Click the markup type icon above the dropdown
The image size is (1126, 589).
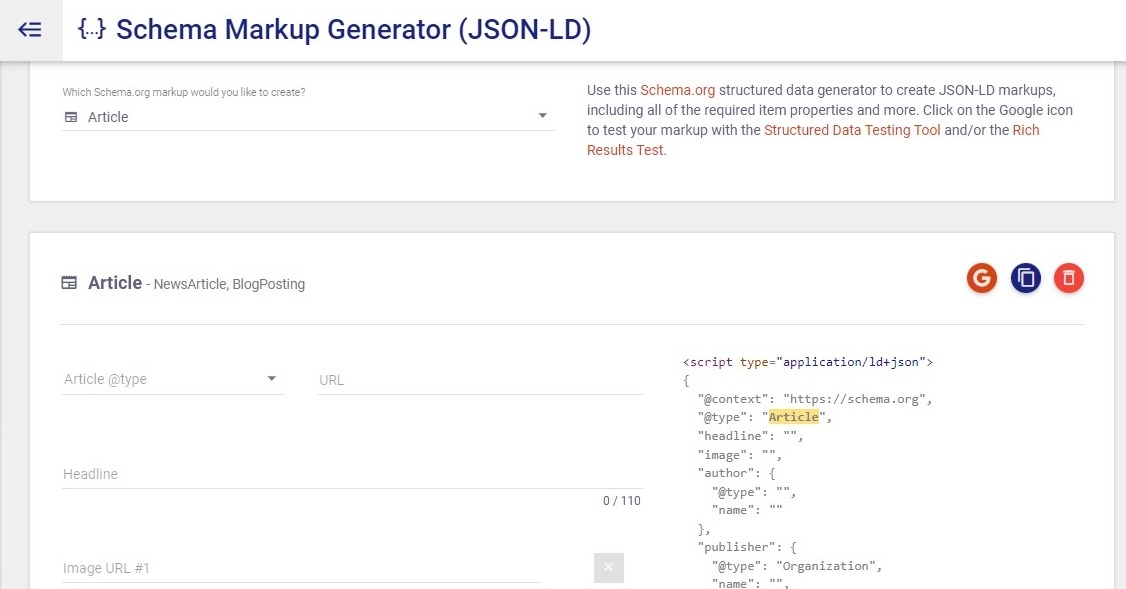pyautogui.click(x=68, y=117)
